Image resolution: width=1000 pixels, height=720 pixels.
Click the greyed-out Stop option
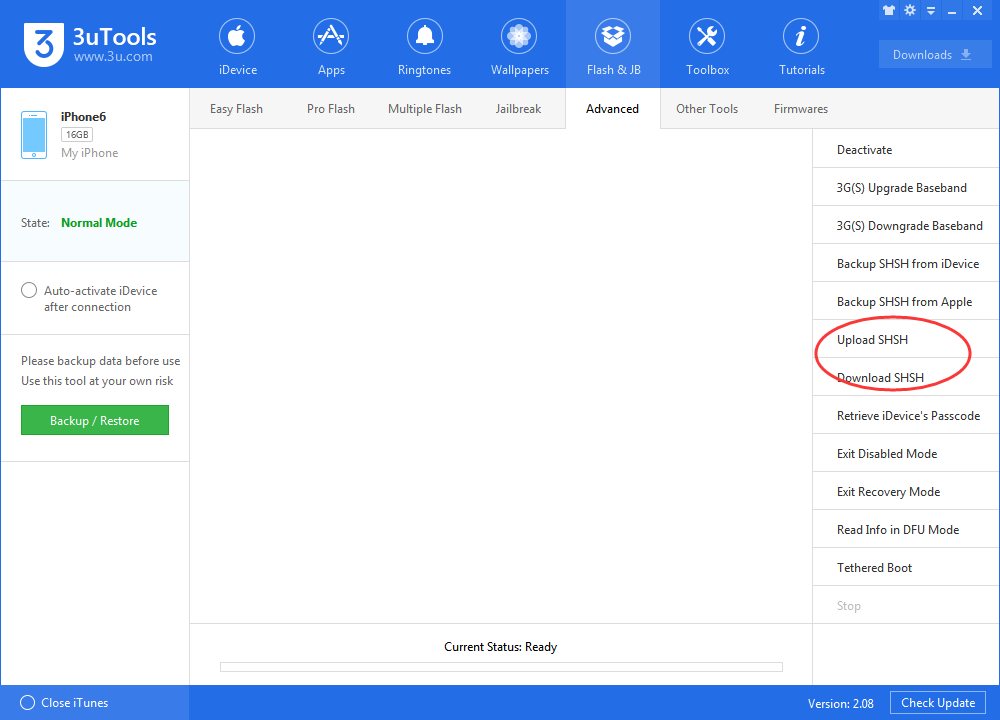coord(906,605)
